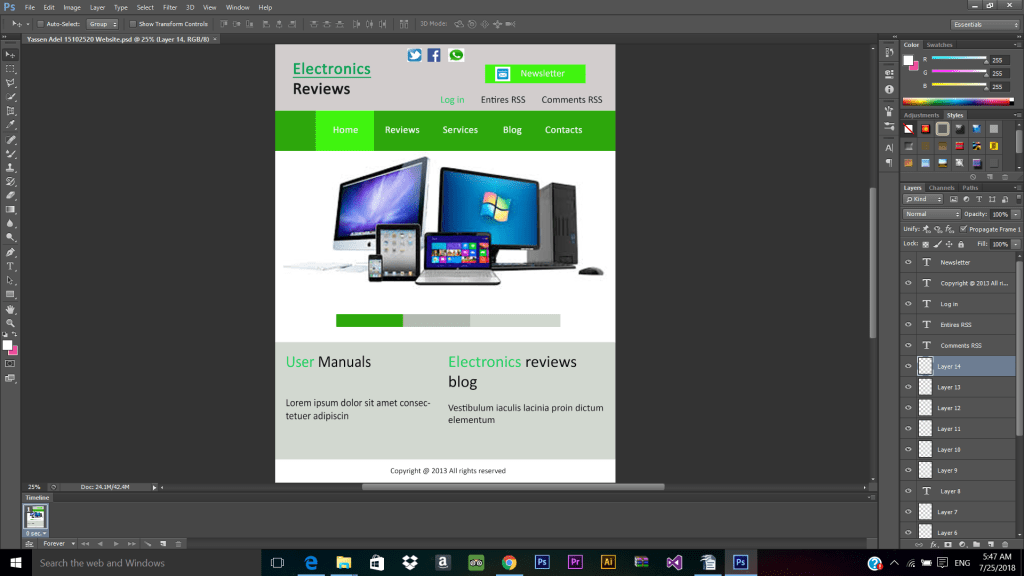Click the Paragraph panel icon
This screenshot has width=1024, height=576.
(889, 162)
